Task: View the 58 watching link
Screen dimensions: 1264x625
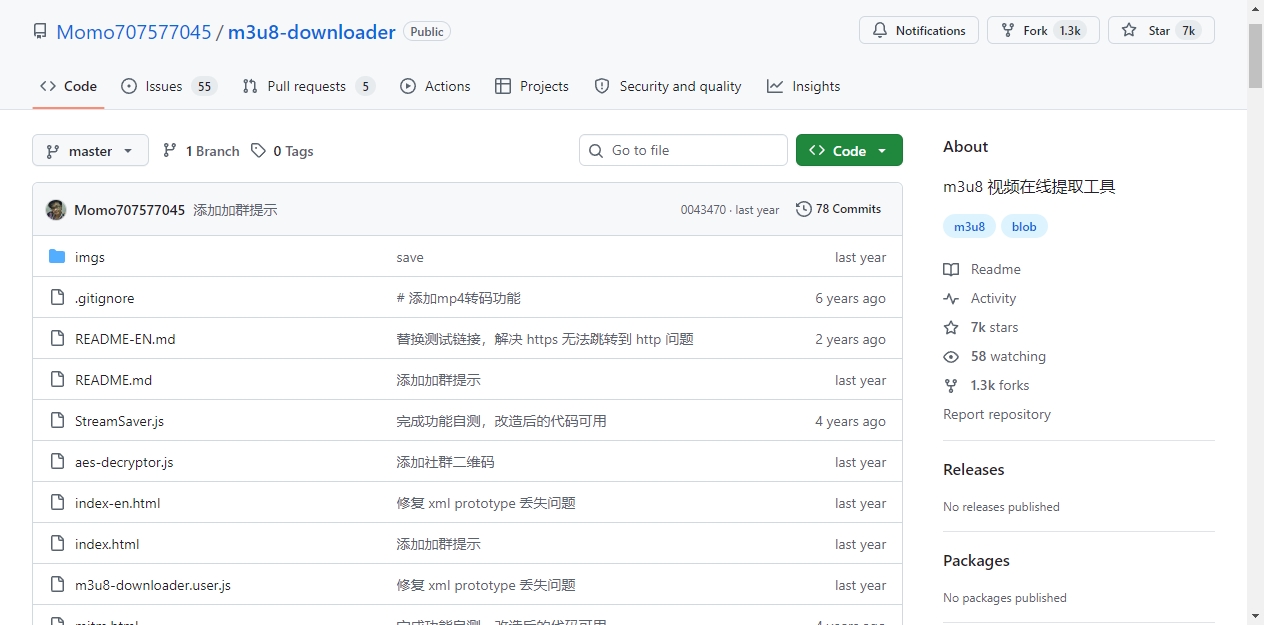Action: pos(995,356)
